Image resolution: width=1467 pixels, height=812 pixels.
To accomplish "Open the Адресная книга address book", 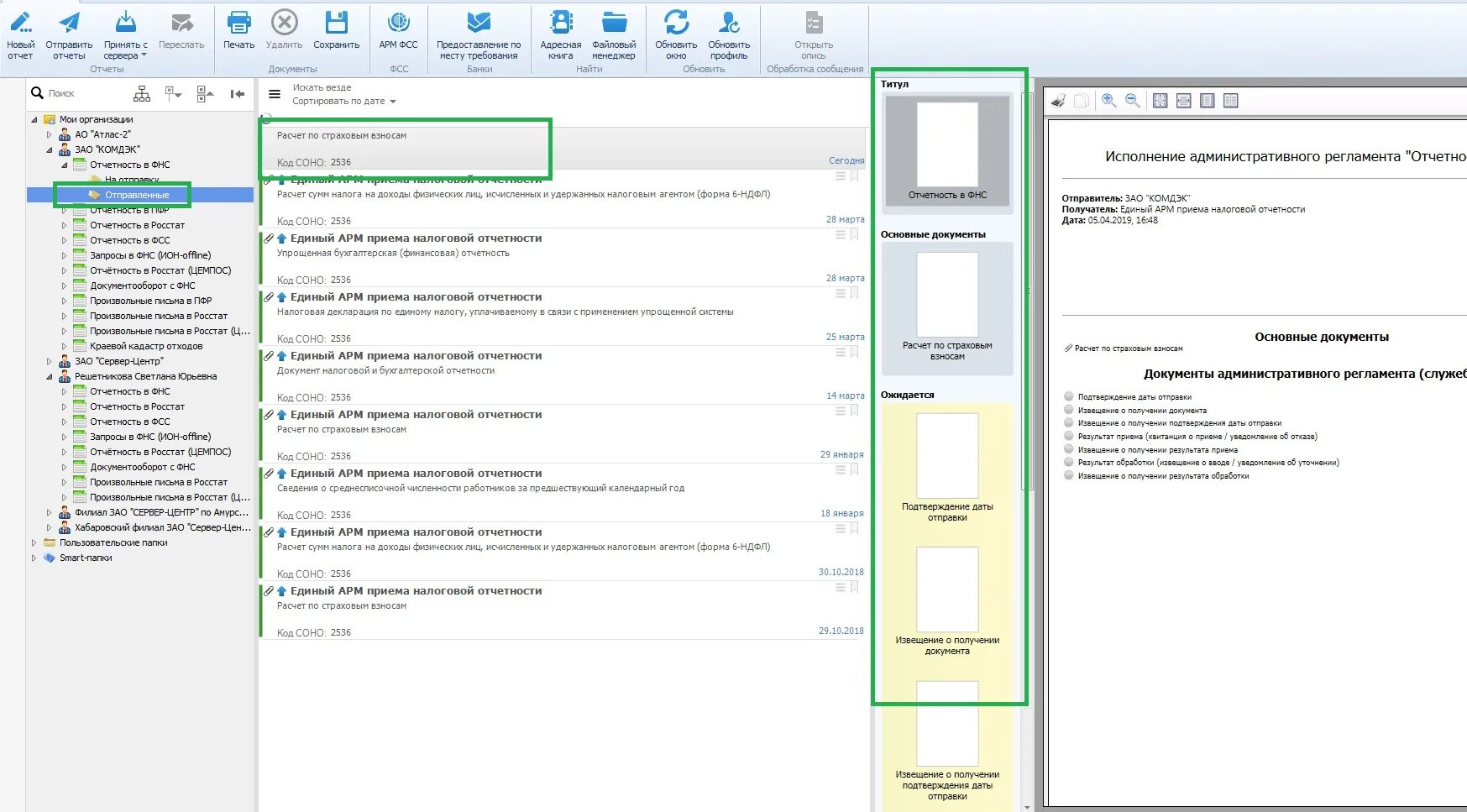I will [561, 34].
